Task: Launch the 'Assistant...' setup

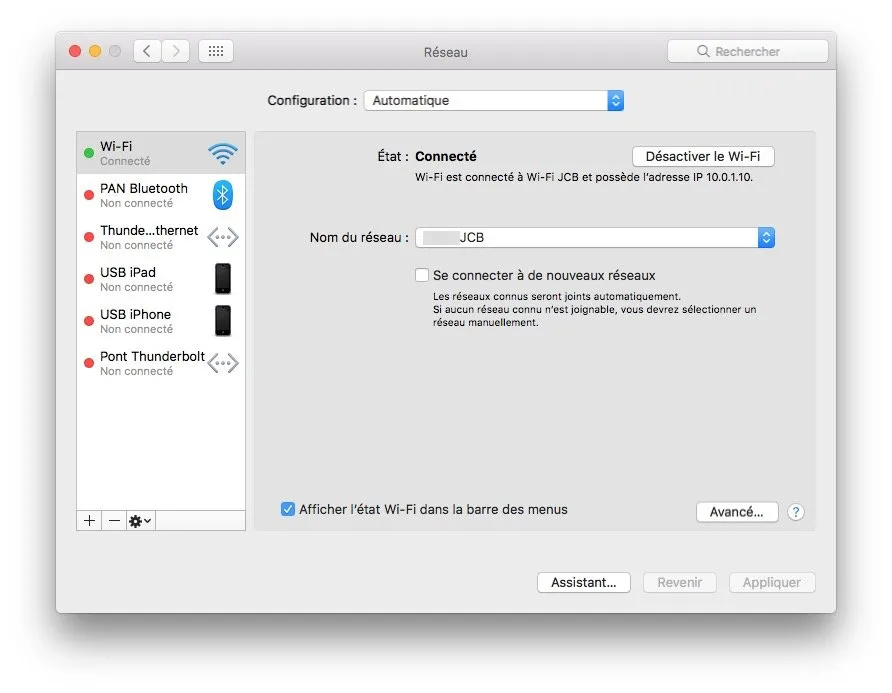Action: tap(584, 582)
